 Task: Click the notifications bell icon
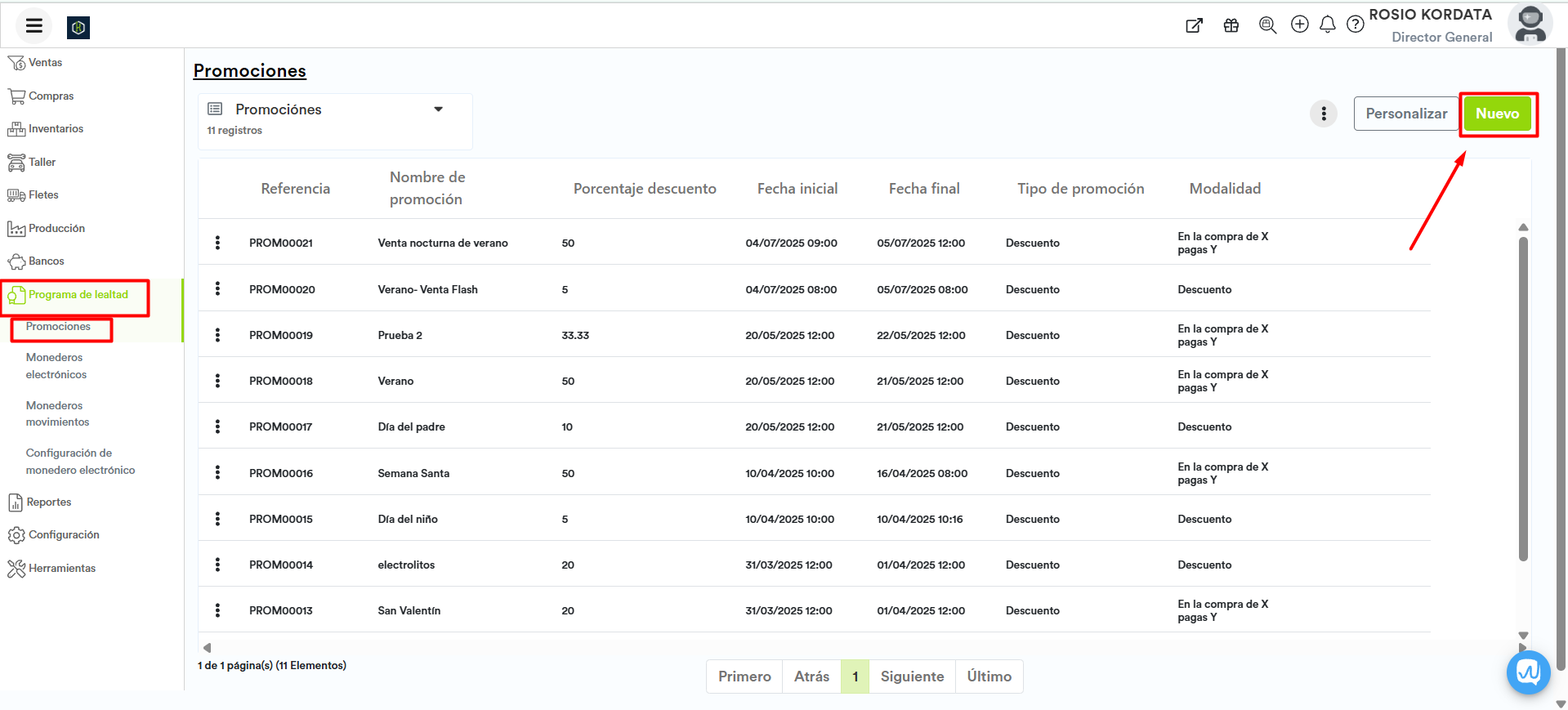(x=1327, y=25)
